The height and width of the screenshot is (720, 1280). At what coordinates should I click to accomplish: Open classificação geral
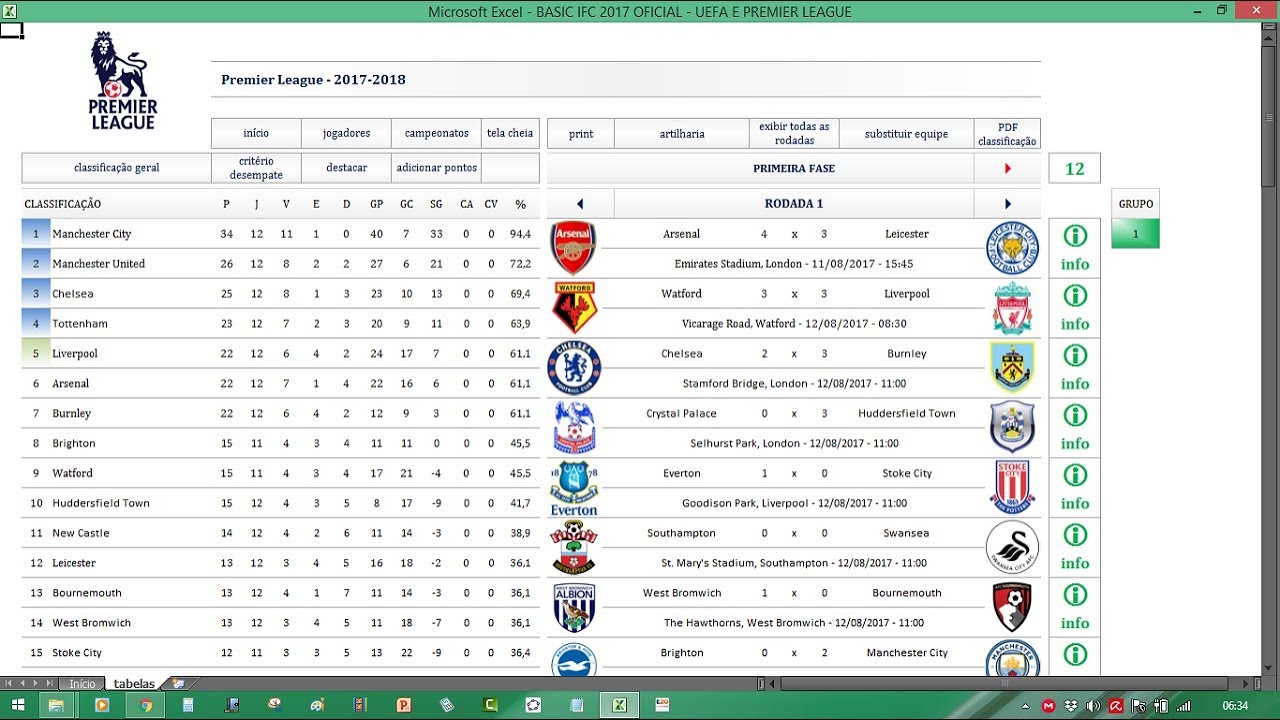[x=116, y=168]
